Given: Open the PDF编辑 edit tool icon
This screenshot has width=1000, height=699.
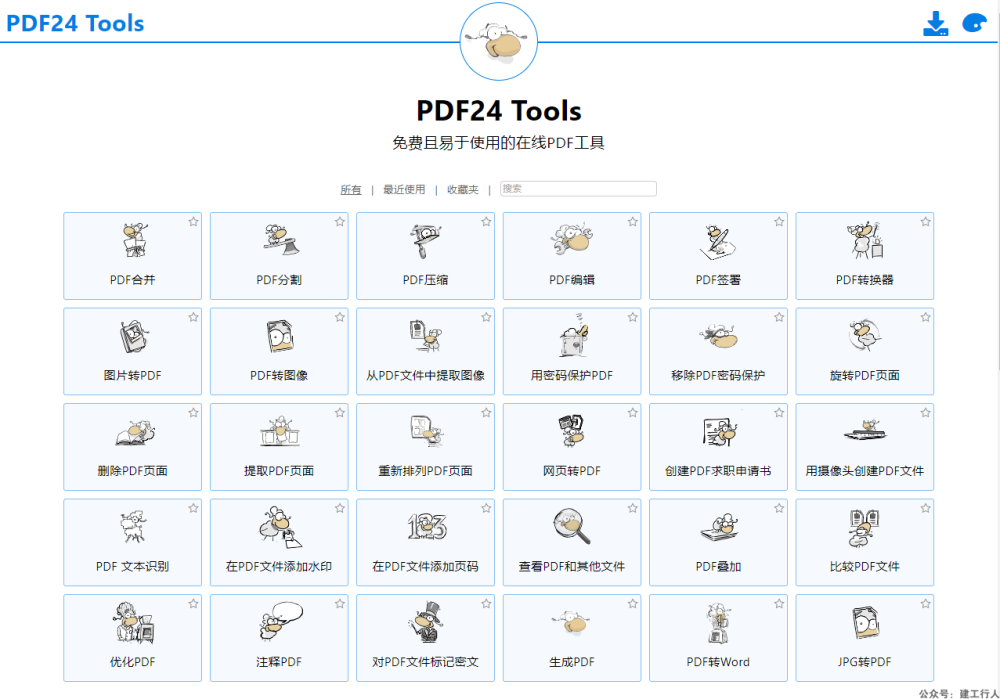Looking at the screenshot, I should tap(572, 239).
